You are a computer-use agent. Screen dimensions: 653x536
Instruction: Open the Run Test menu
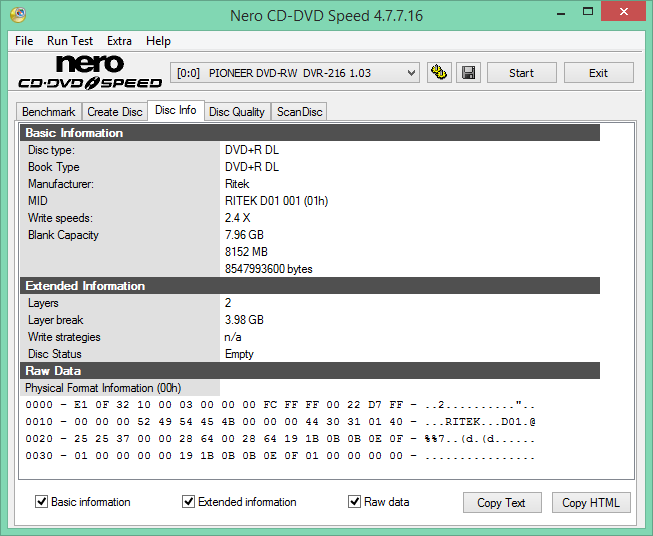pyautogui.click(x=70, y=41)
